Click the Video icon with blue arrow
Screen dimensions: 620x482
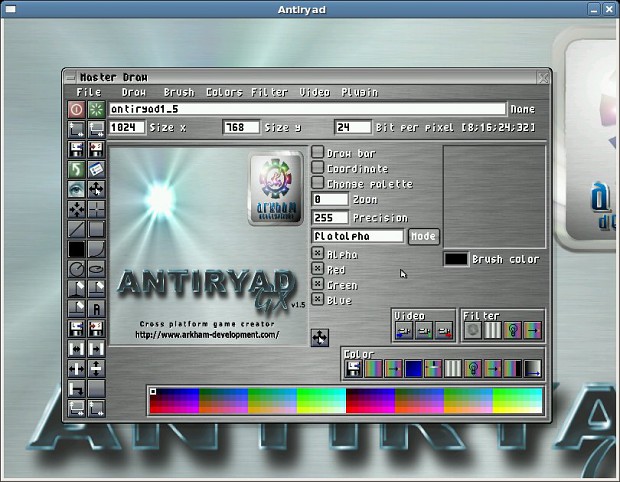pyautogui.click(x=404, y=330)
